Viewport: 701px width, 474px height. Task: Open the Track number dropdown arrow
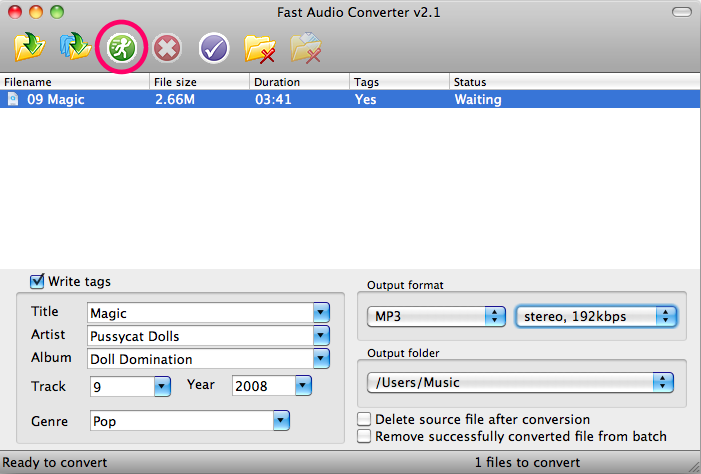click(162, 386)
